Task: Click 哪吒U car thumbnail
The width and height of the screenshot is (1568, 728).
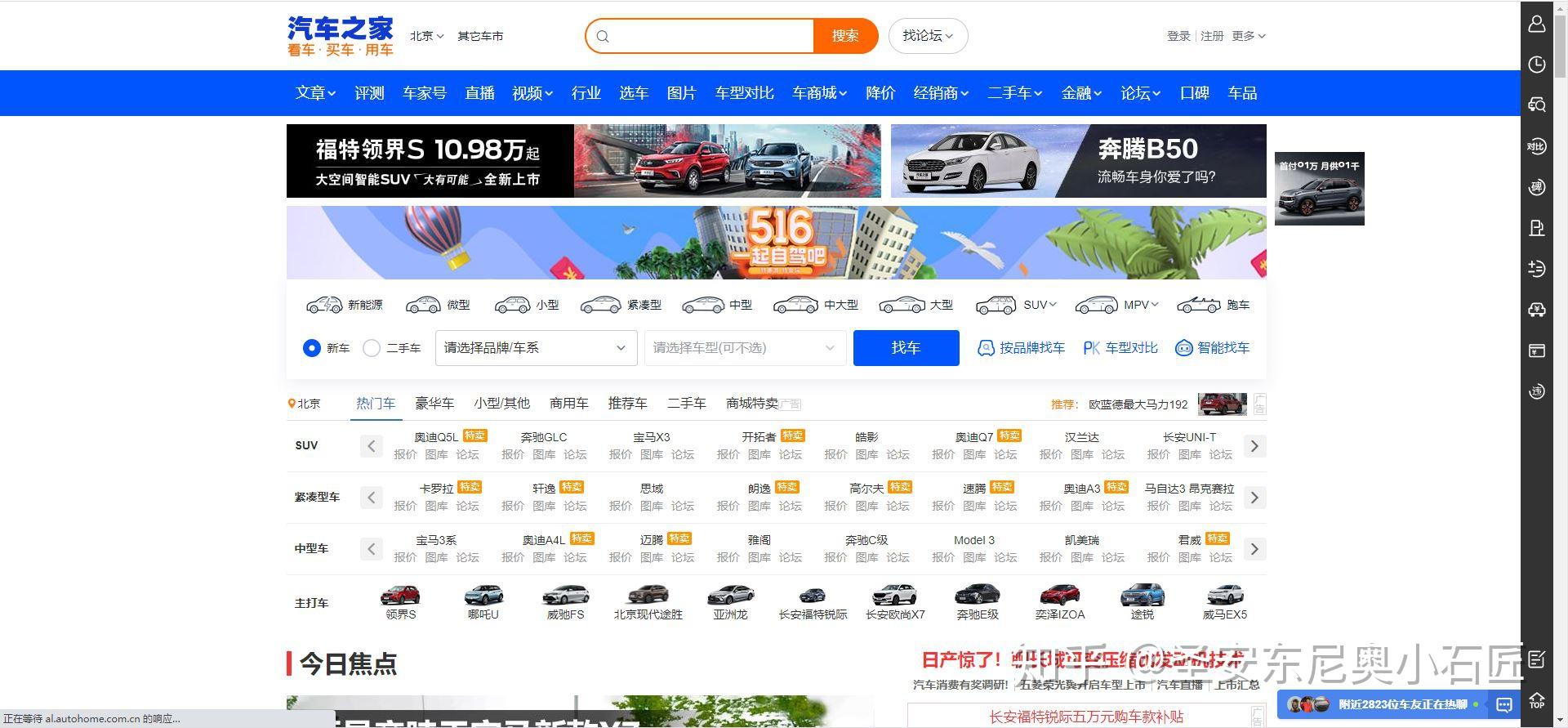Action: (483, 595)
